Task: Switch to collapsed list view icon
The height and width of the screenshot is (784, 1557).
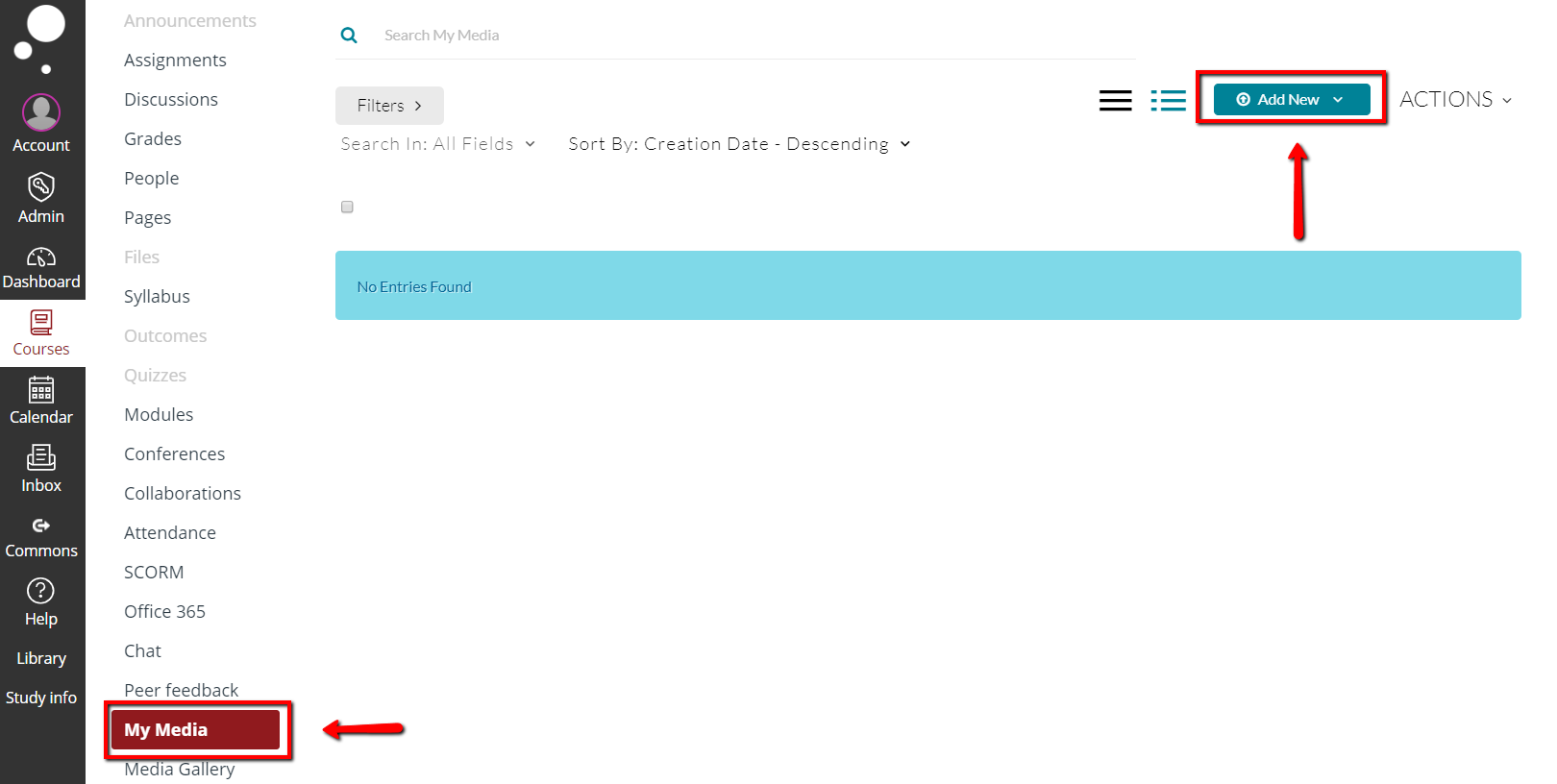Action: click(1115, 100)
